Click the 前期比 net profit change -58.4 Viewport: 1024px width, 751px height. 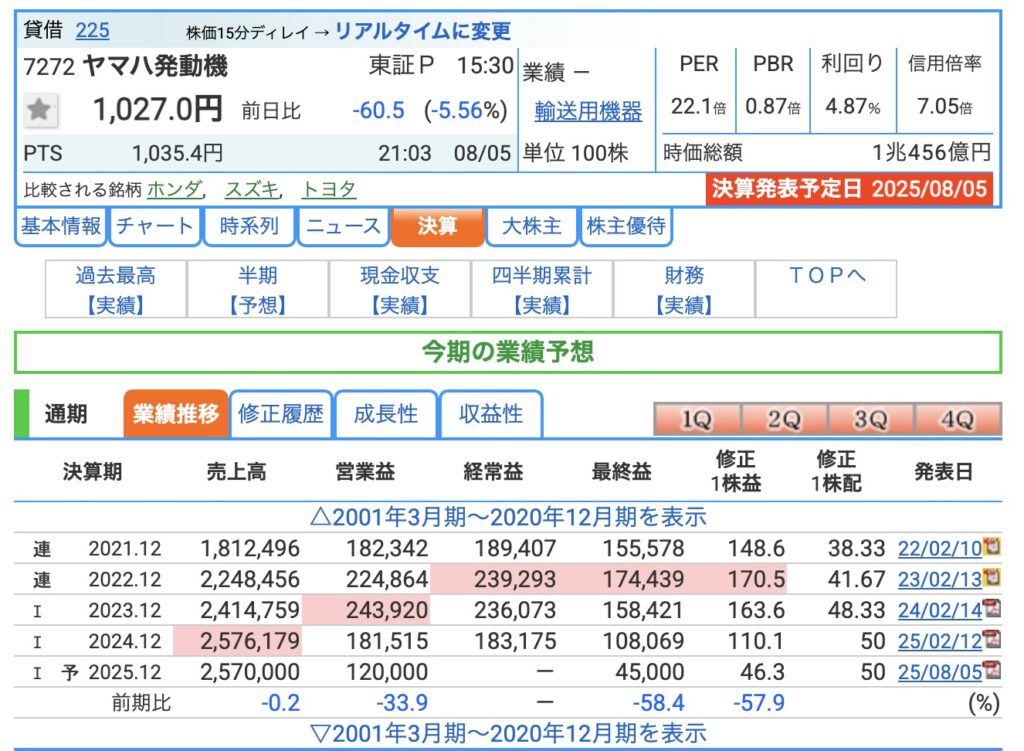658,703
